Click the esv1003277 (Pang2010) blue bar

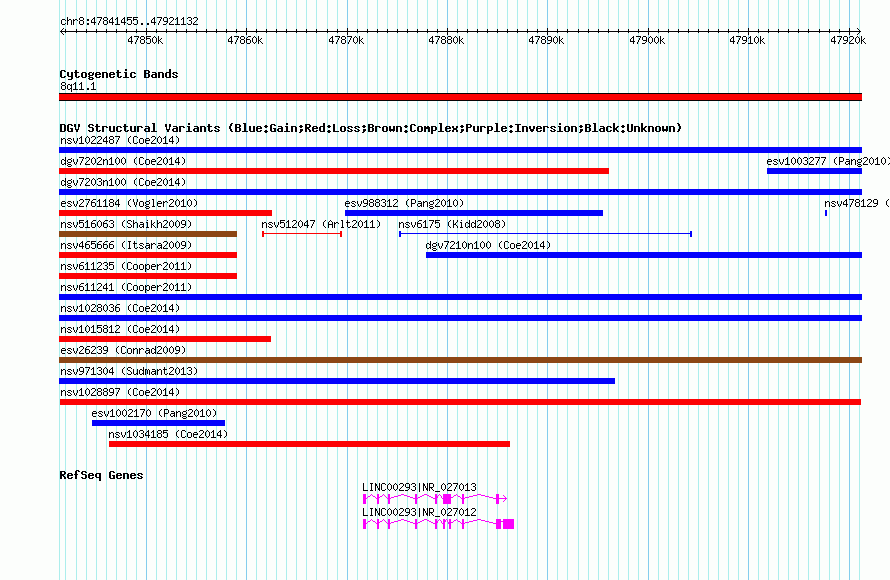(815, 171)
